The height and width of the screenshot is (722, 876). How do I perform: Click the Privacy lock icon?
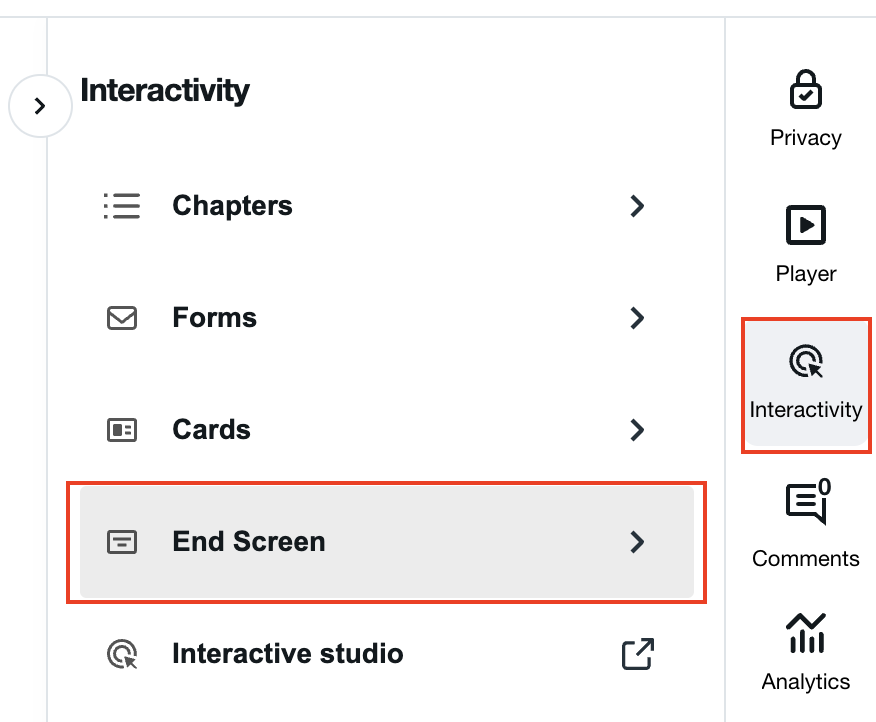click(x=806, y=90)
